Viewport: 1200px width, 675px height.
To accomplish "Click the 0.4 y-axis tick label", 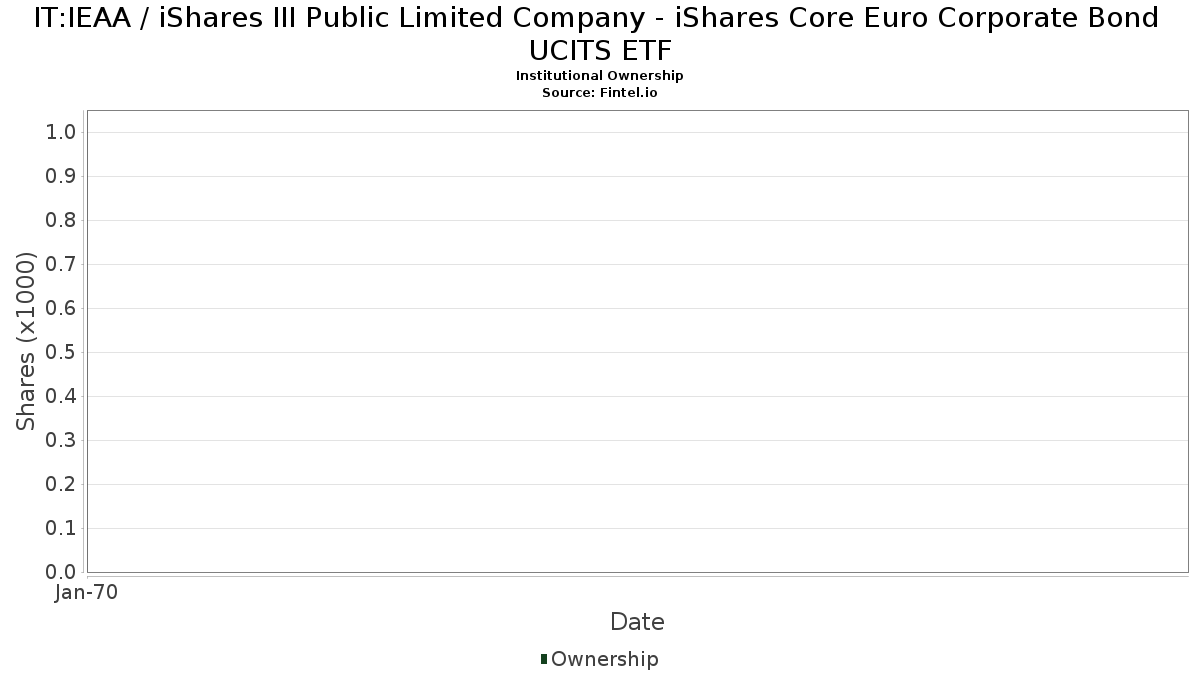I will click(61, 397).
